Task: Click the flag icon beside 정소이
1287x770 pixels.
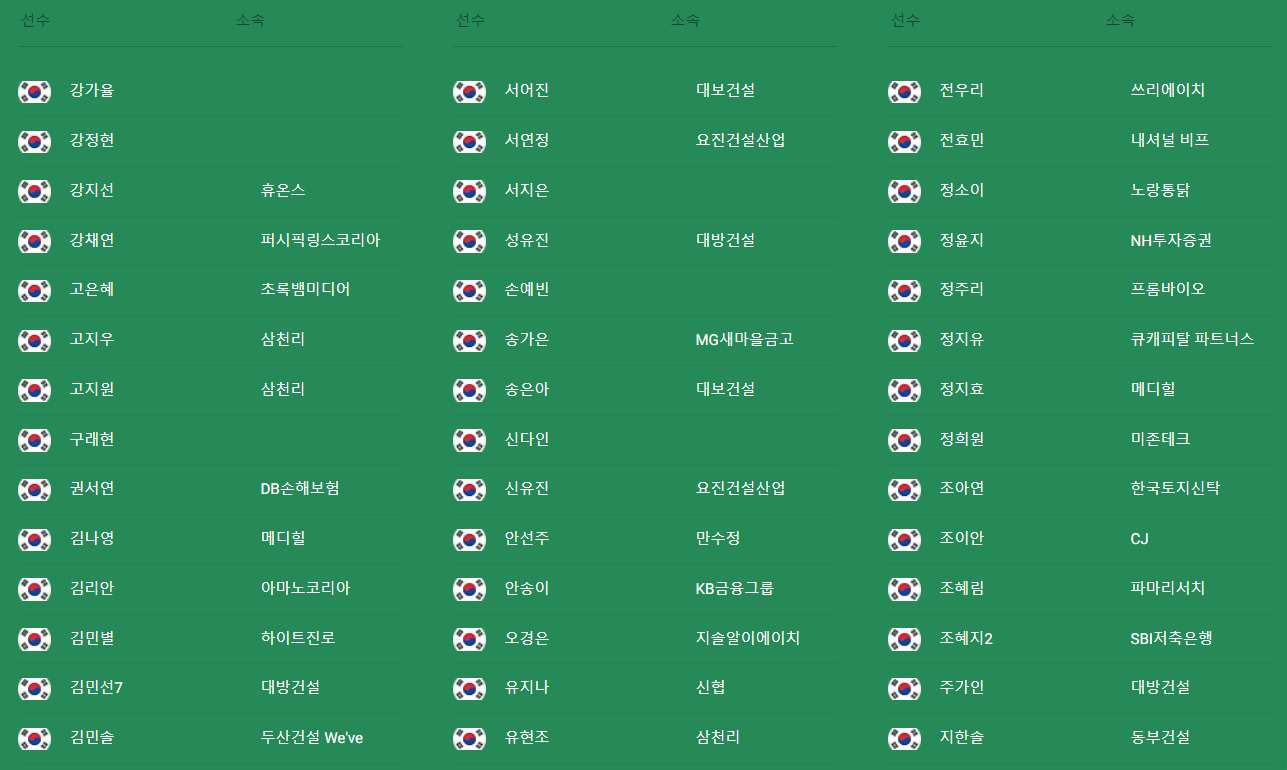Action: pyautogui.click(x=904, y=191)
